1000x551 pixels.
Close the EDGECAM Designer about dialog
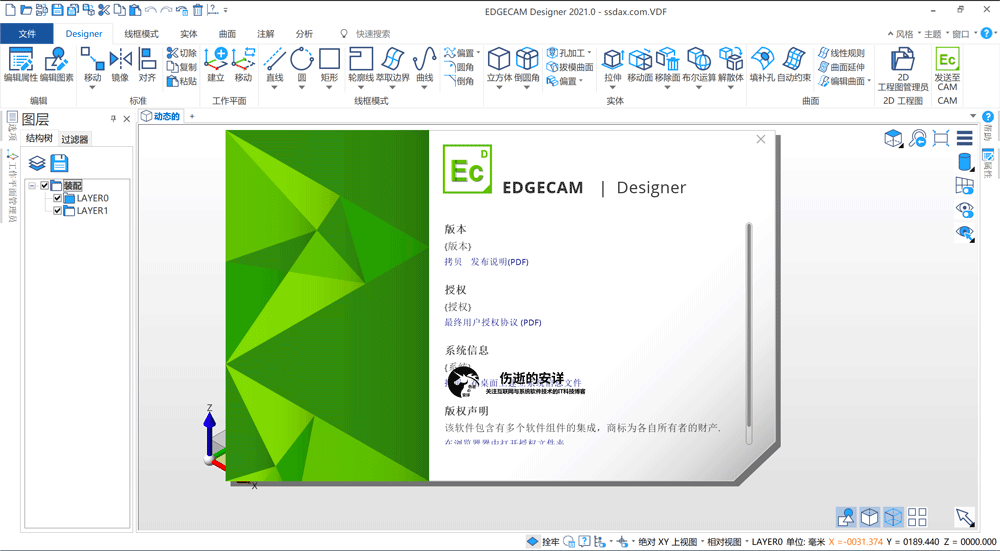[x=760, y=139]
